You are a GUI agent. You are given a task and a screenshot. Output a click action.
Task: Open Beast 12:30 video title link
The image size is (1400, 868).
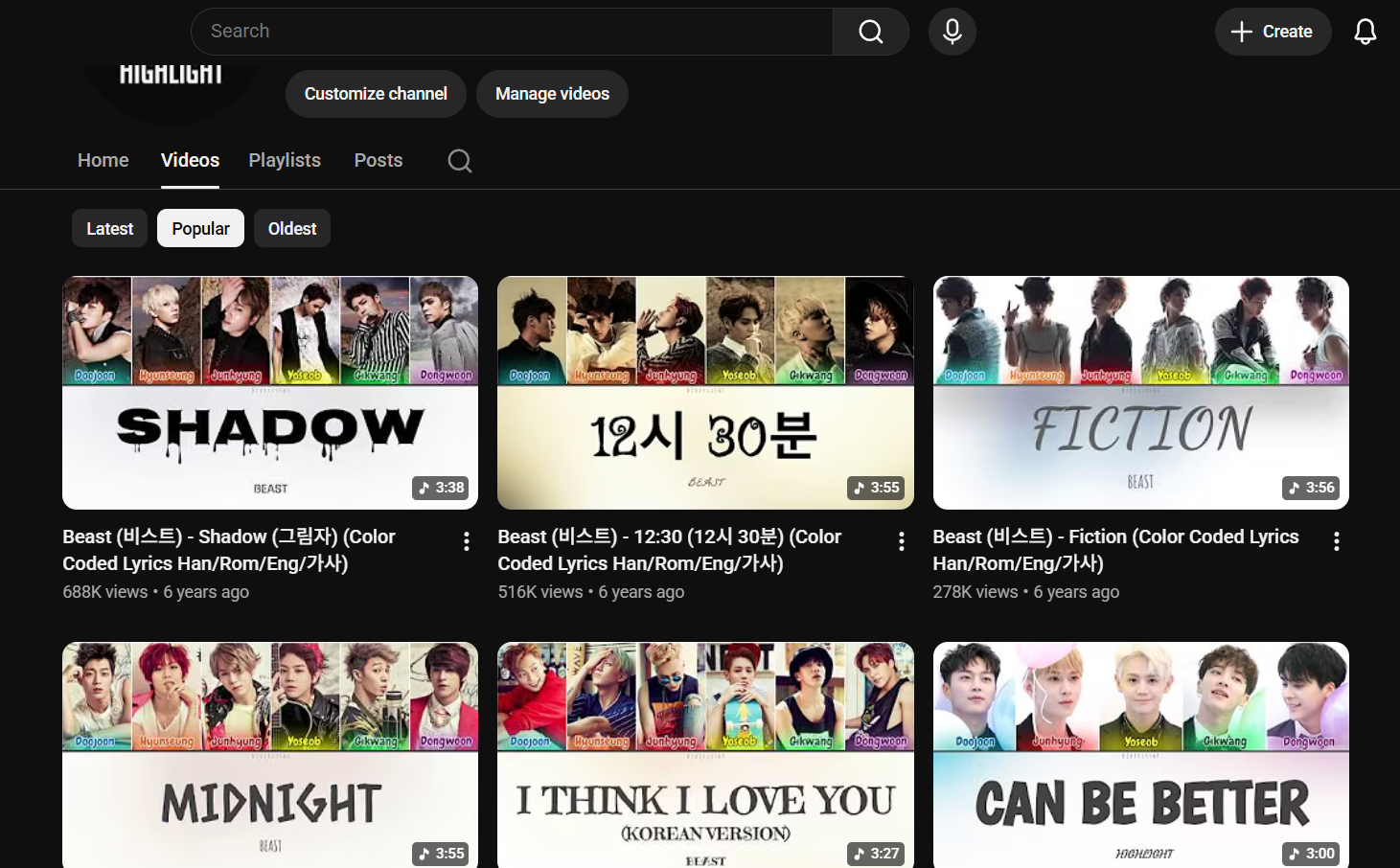(670, 550)
